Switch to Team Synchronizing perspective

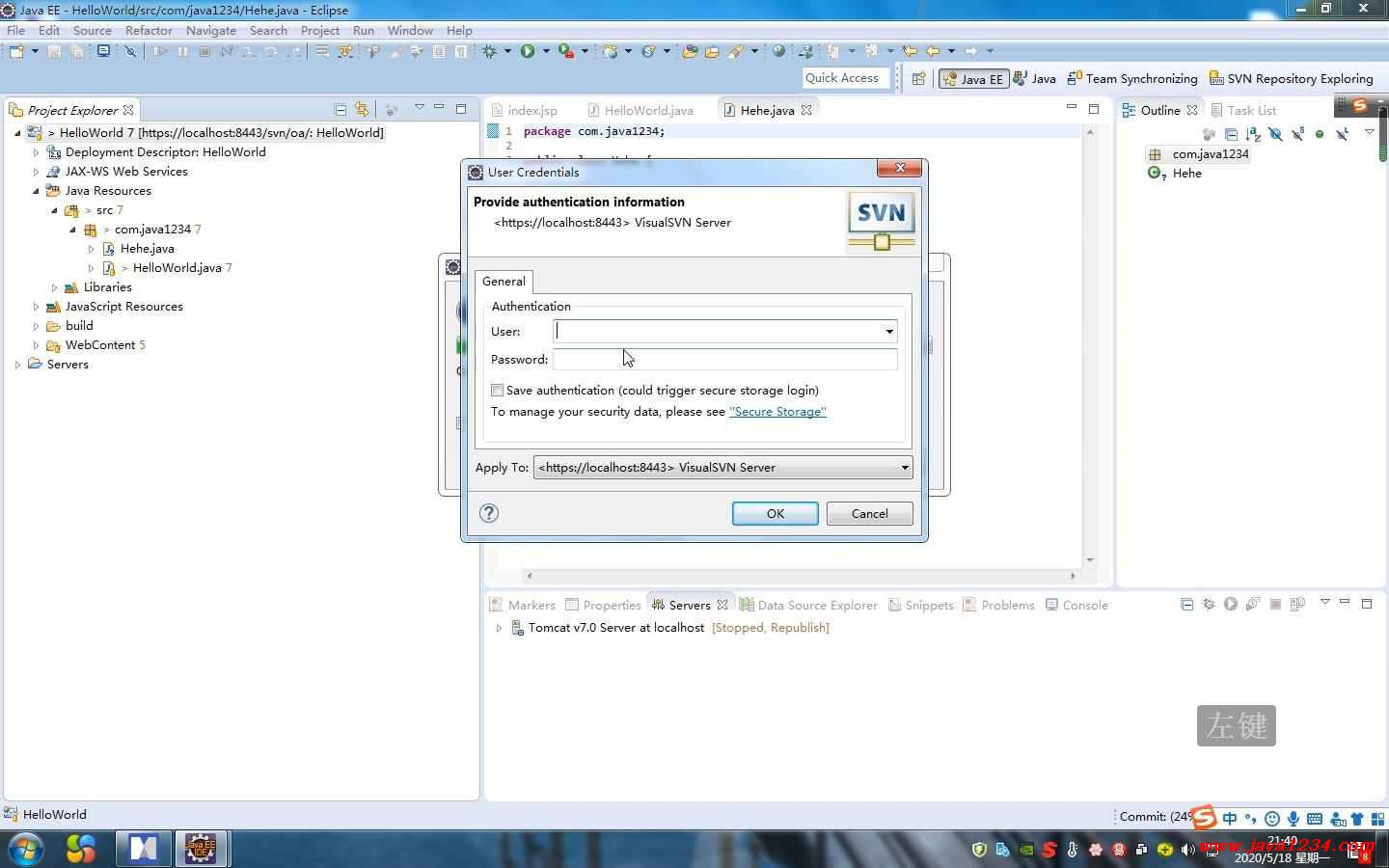click(1132, 78)
